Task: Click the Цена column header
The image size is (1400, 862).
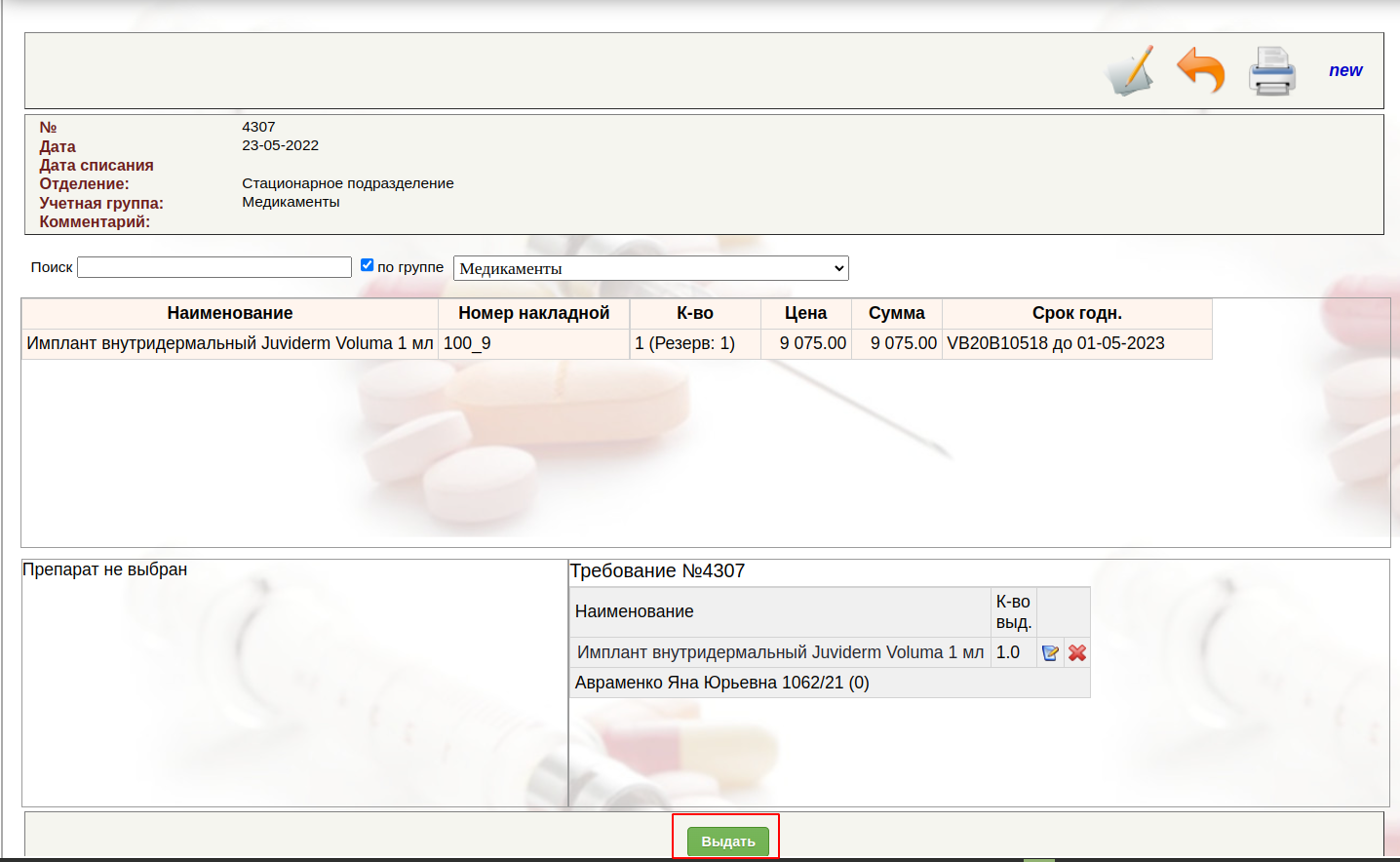Action: (805, 313)
